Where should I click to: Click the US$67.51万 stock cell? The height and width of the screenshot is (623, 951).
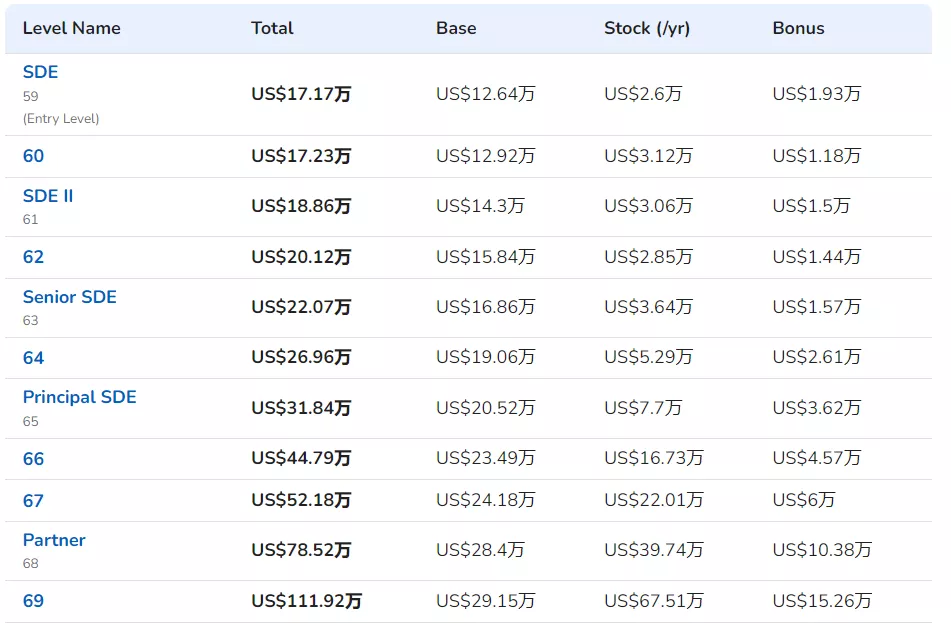(x=654, y=601)
